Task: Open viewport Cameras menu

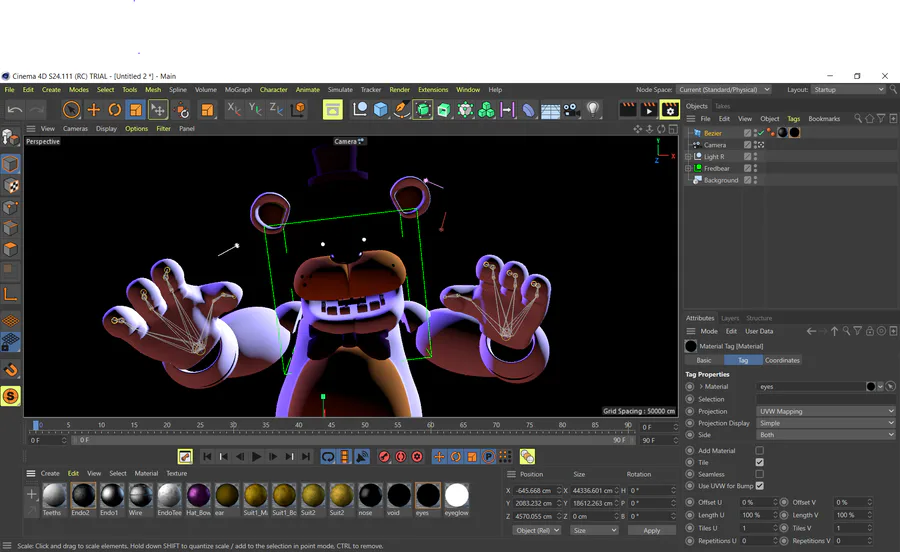Action: (75, 129)
